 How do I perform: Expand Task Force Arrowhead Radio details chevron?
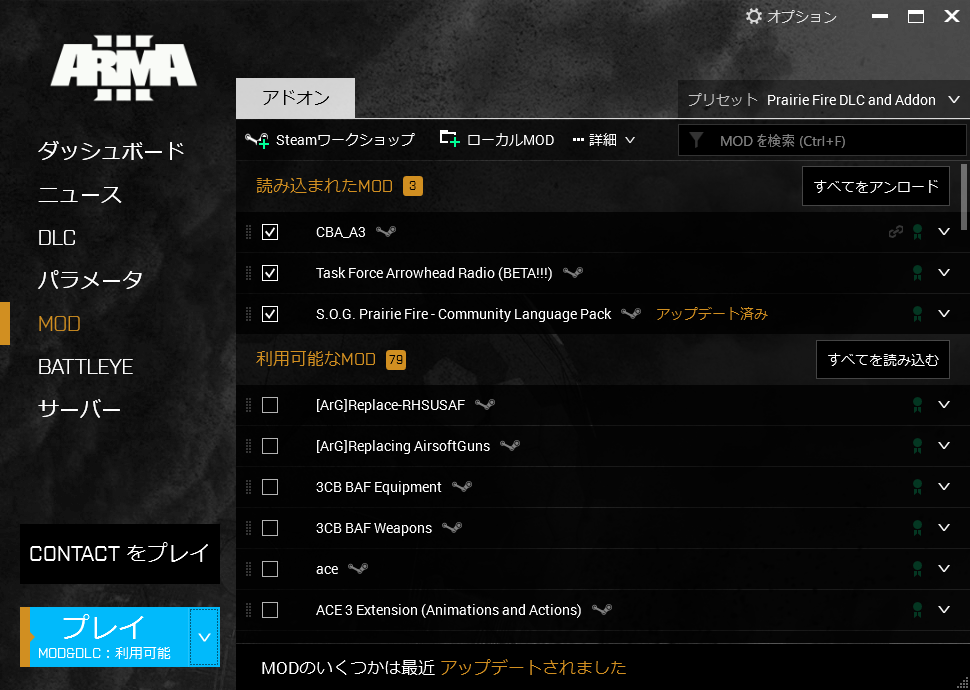(943, 272)
